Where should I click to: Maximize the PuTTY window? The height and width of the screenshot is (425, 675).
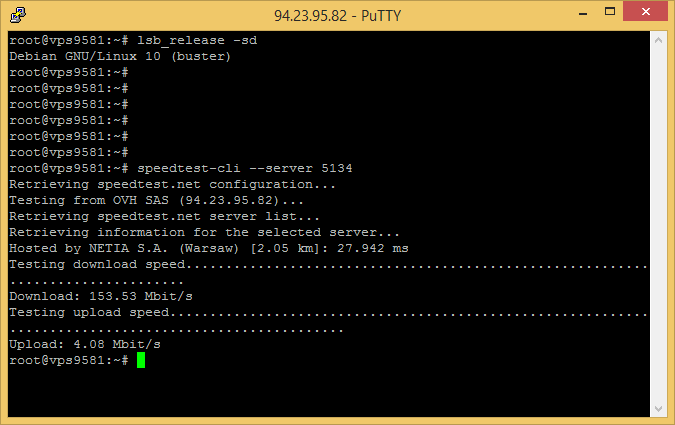tap(610, 12)
